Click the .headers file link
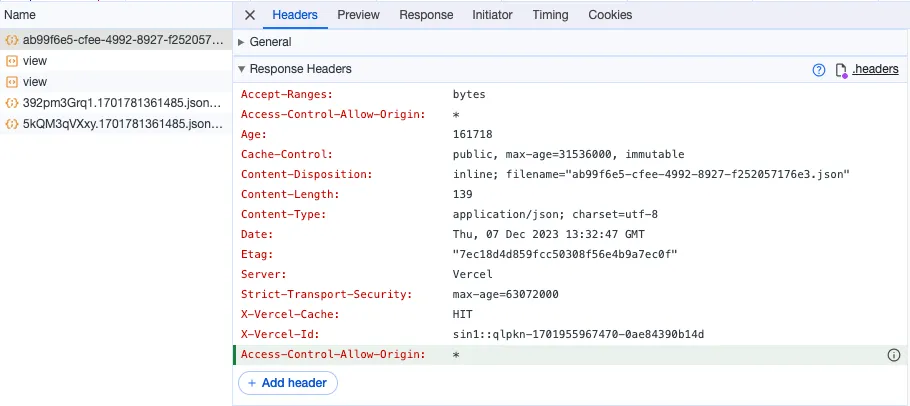 875,70
